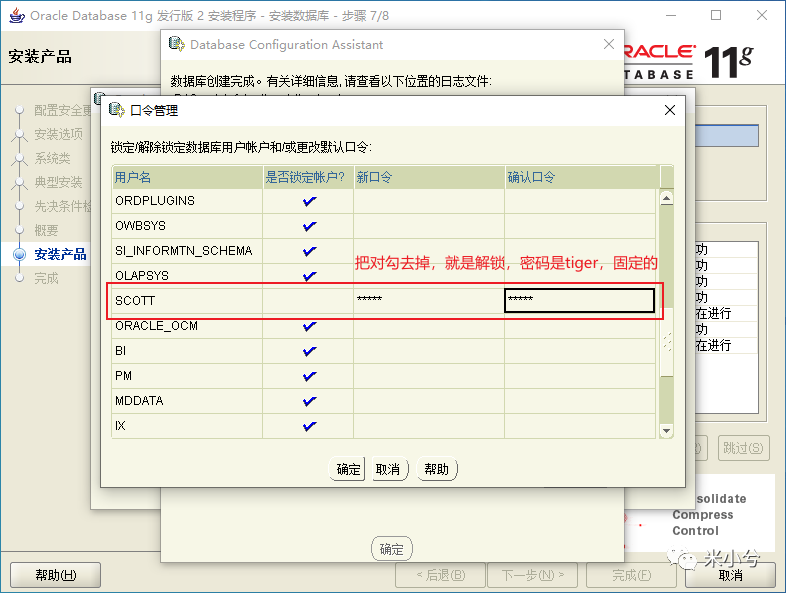Screen dimensions: 786x593
Task: Toggle lock checkmark for PM account
Action: [309, 376]
